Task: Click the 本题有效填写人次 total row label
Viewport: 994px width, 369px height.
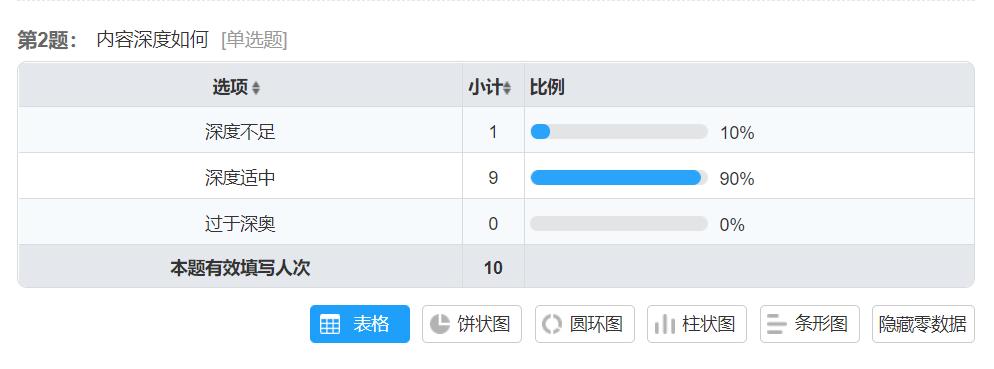Action: pyautogui.click(x=240, y=268)
